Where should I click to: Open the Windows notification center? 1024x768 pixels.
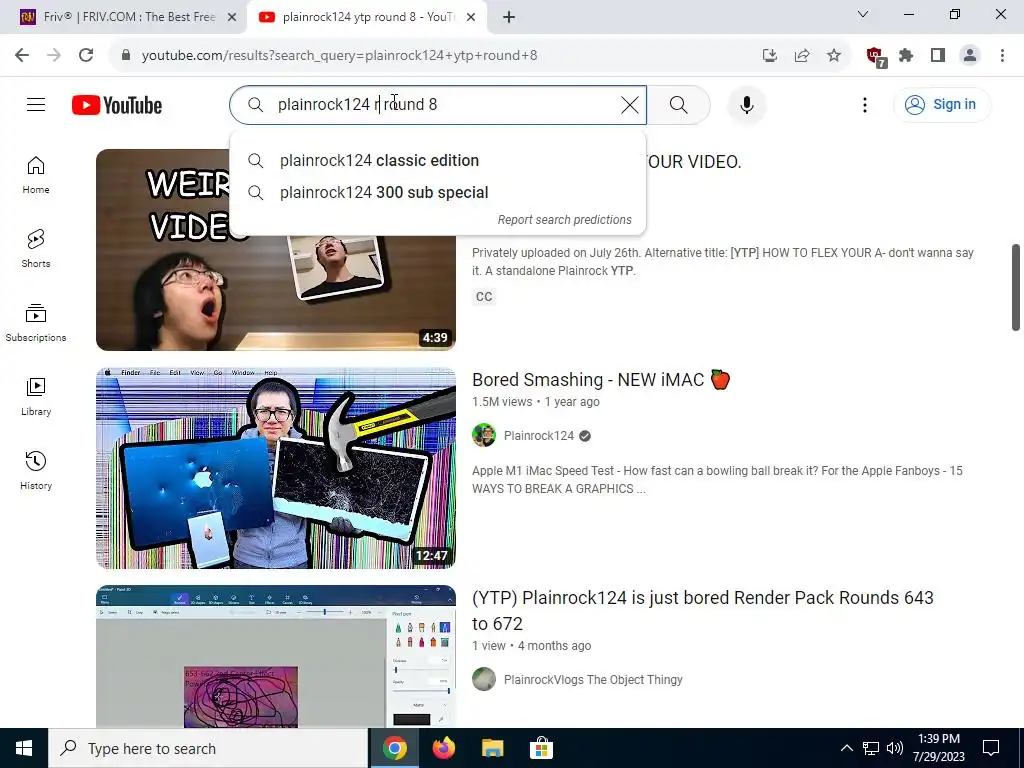pos(991,748)
